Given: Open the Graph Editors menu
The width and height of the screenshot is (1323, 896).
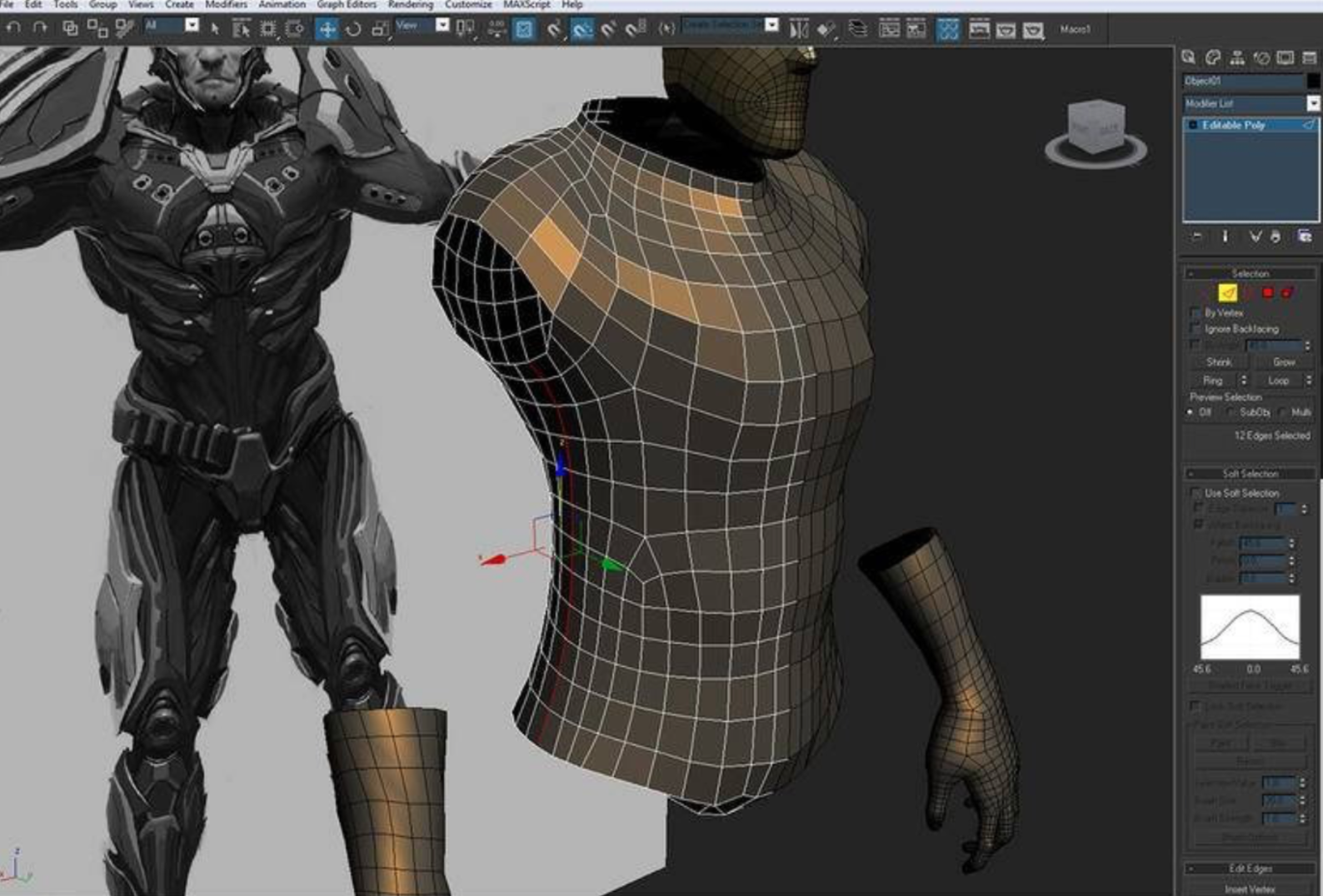Looking at the screenshot, I should (x=347, y=4).
